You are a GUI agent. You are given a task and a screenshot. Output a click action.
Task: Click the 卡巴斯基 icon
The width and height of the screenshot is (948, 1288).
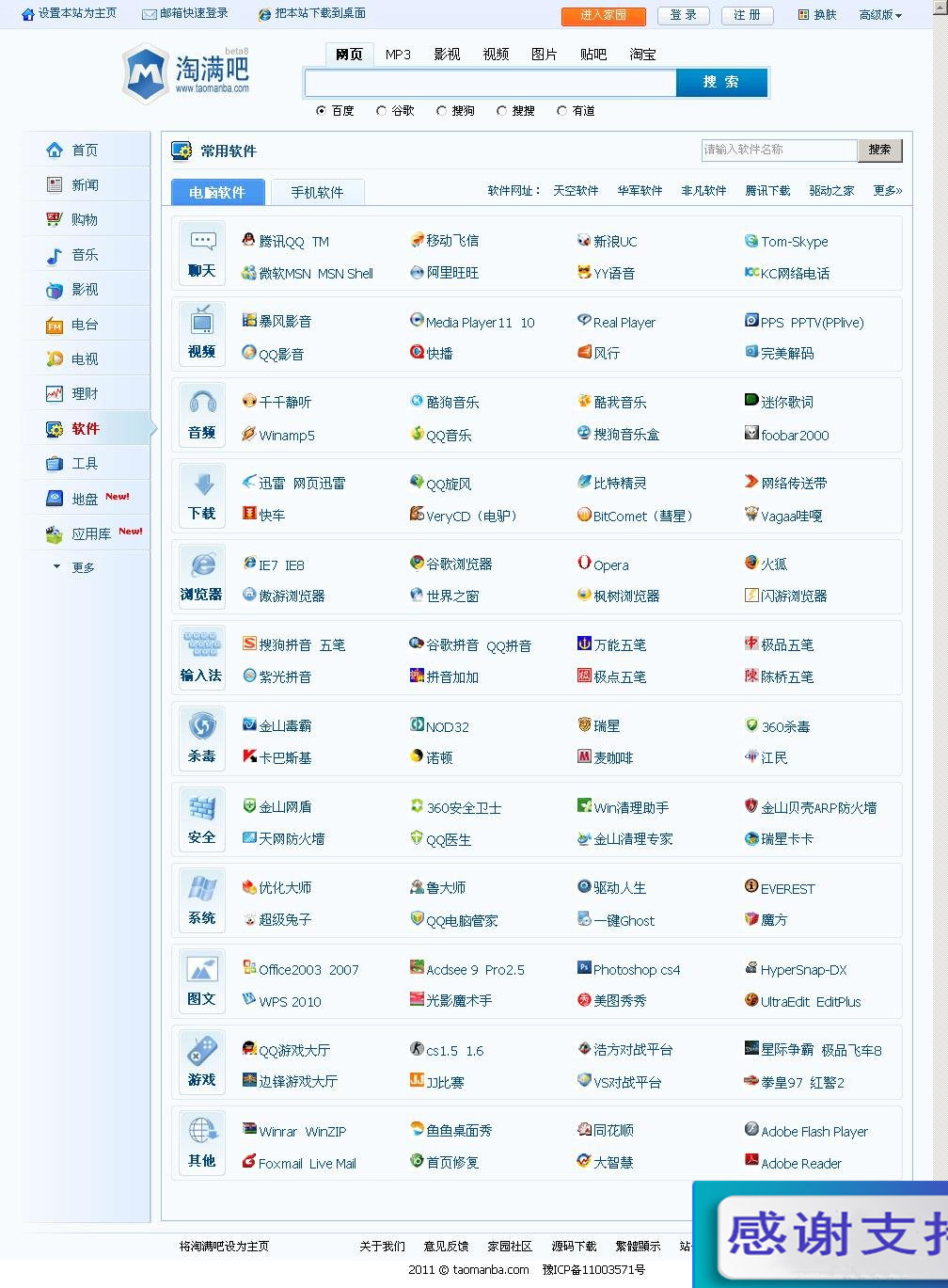click(x=249, y=755)
